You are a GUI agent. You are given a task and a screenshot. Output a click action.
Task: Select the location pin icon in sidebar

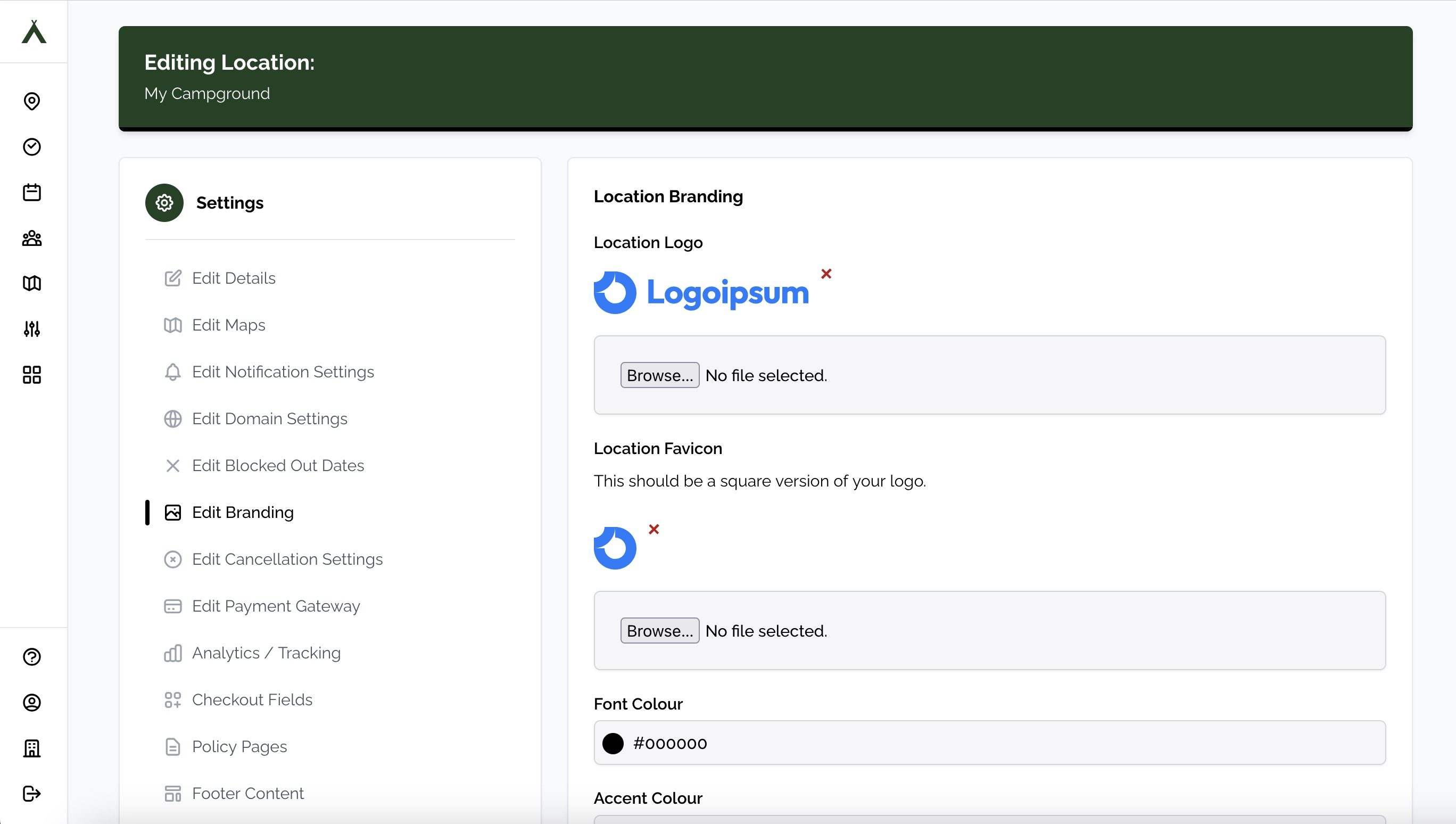click(32, 102)
